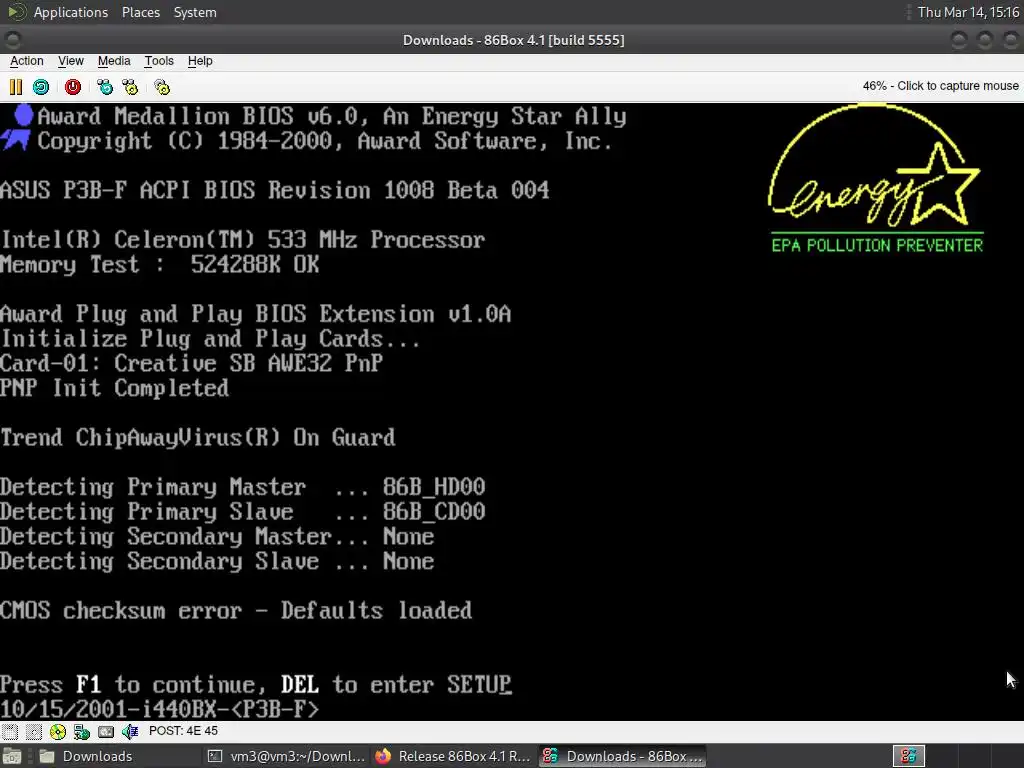Open the Places panel menu
Viewport: 1024px width, 768px height.
pyautogui.click(x=140, y=12)
